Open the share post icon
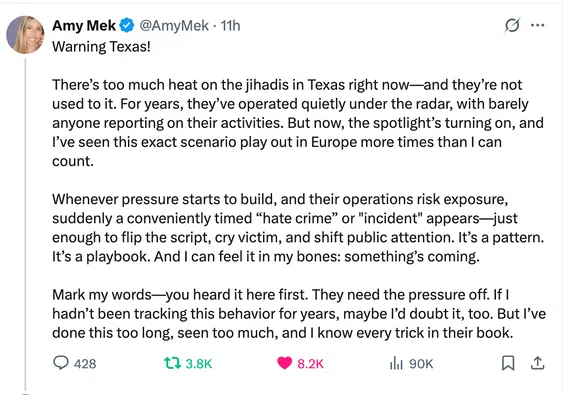 coord(538,363)
